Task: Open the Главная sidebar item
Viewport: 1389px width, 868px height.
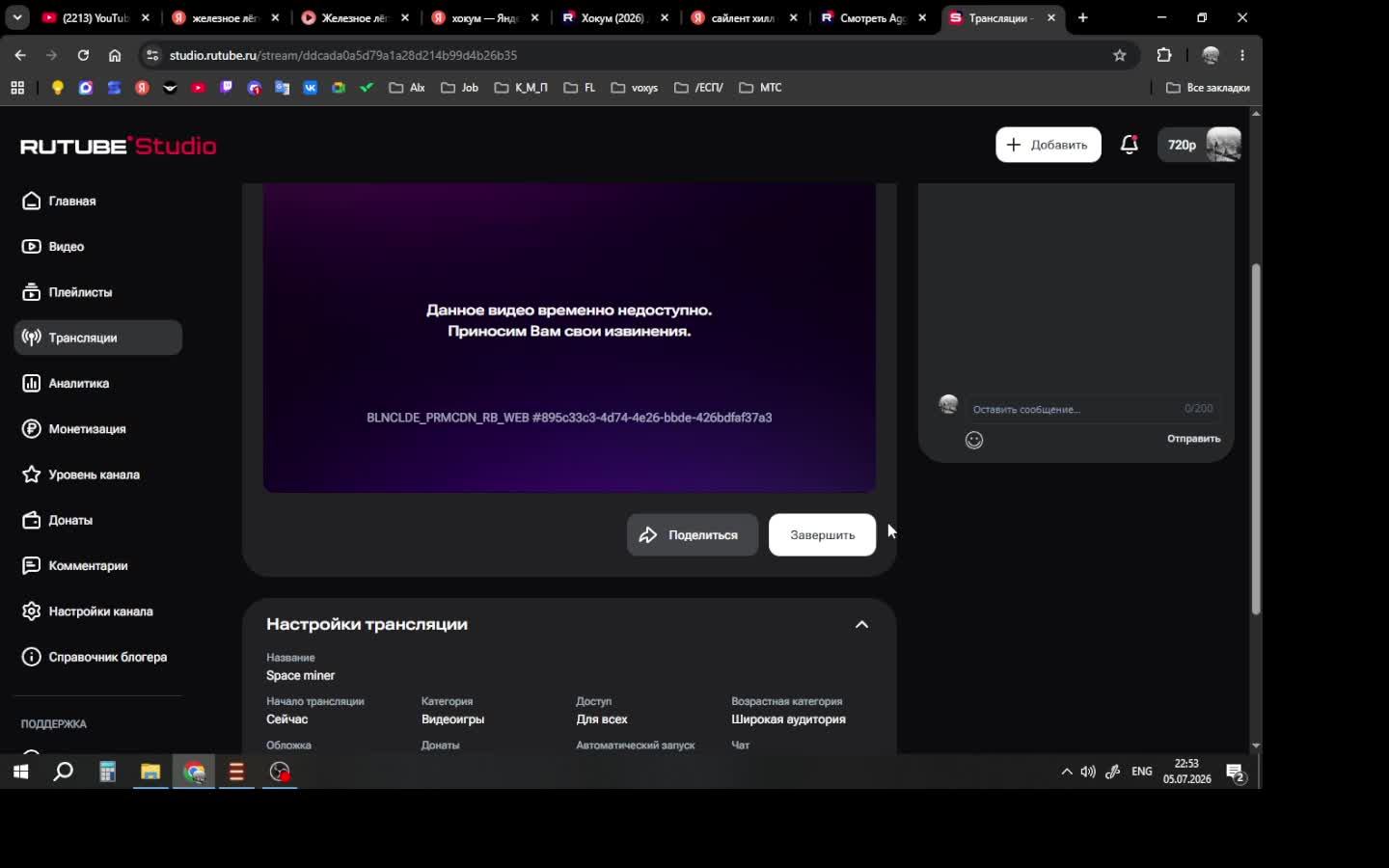Action: point(59,201)
